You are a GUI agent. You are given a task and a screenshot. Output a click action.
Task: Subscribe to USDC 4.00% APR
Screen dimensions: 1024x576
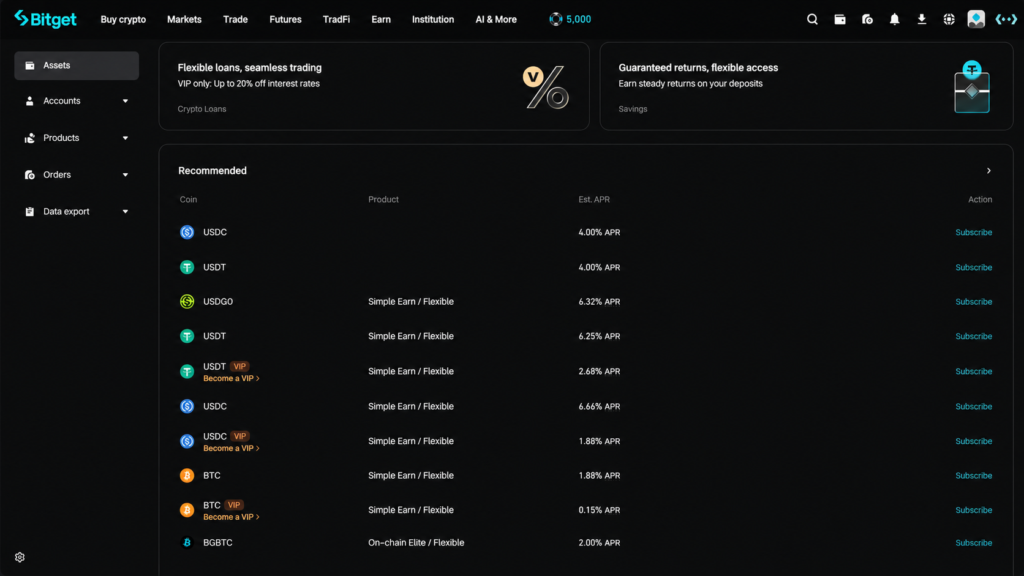pyautogui.click(x=973, y=232)
